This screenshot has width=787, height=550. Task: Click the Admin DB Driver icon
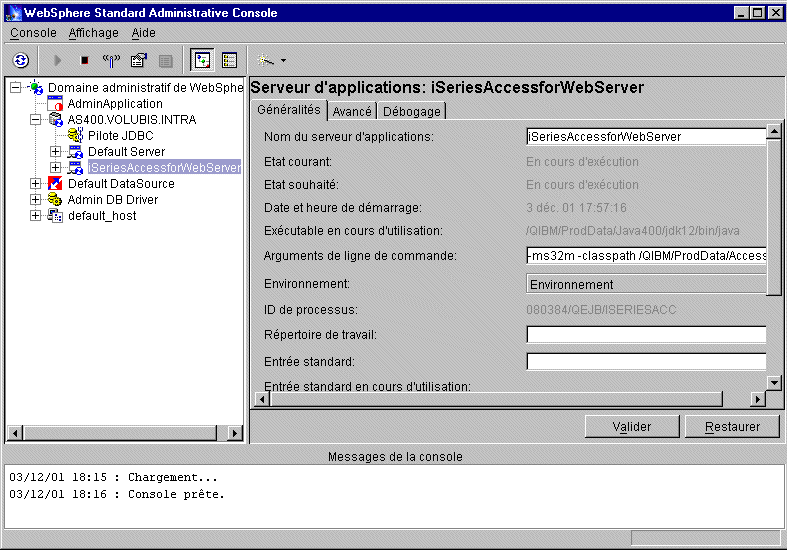click(x=55, y=200)
